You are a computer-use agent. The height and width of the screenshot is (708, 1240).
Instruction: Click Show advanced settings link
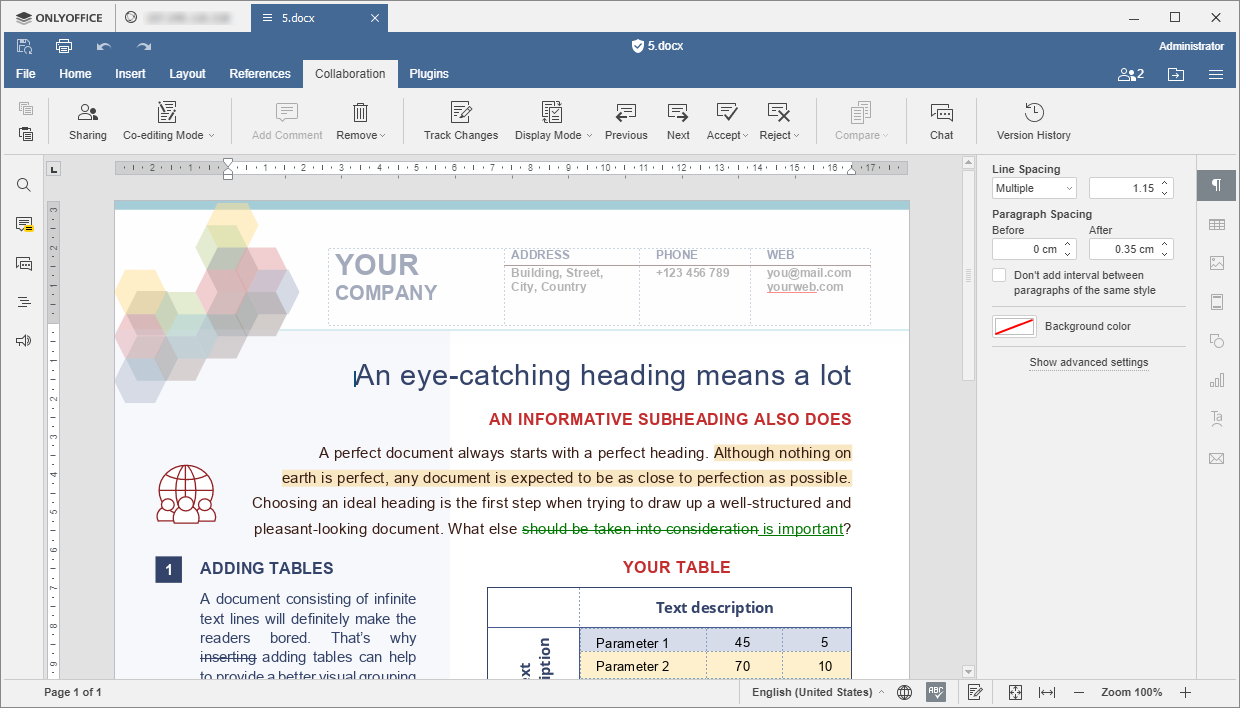(x=1088, y=363)
